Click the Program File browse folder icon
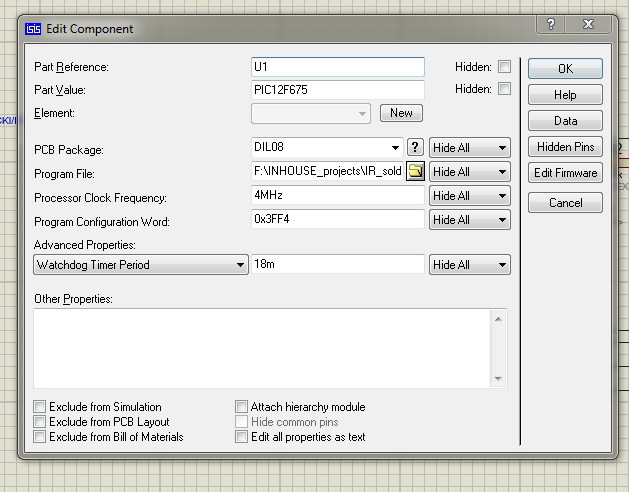The width and height of the screenshot is (629, 492). coord(415,172)
